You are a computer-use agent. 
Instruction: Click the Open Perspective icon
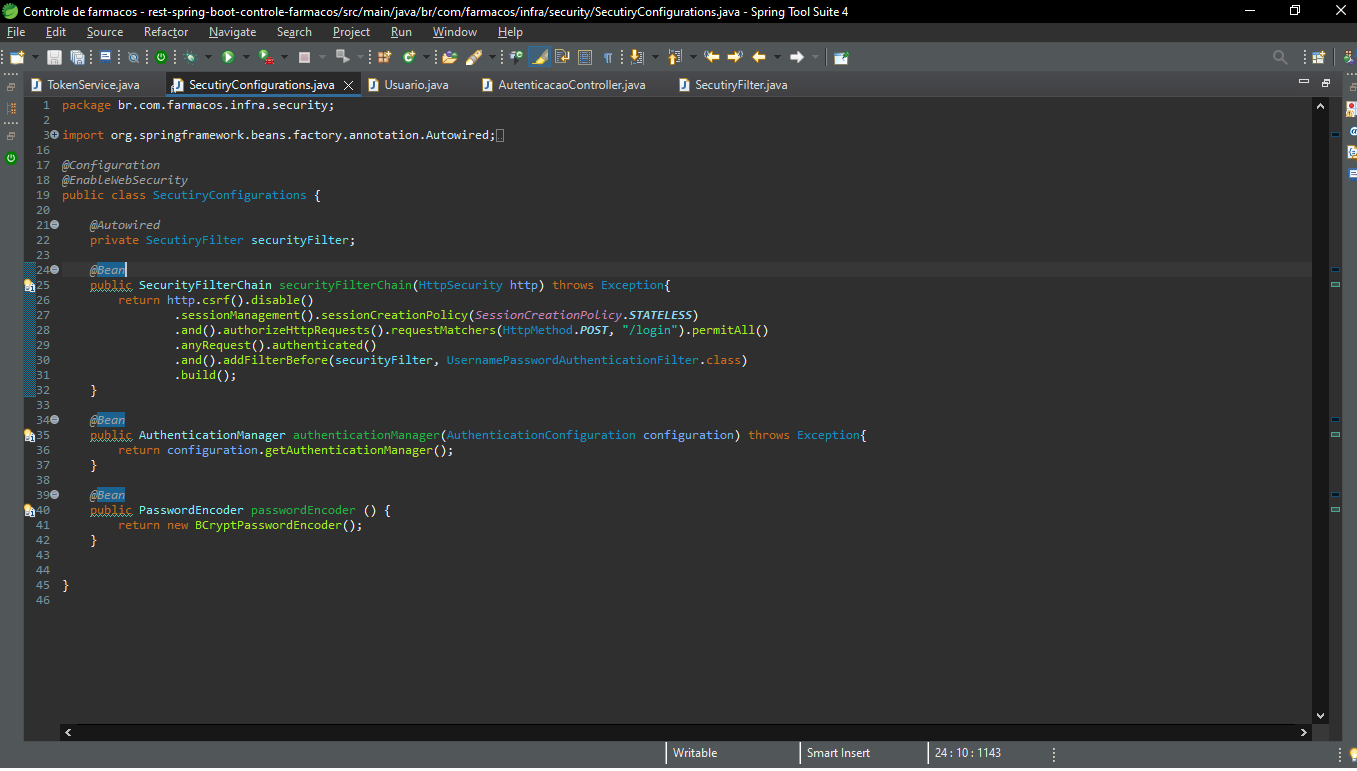pos(1319,57)
